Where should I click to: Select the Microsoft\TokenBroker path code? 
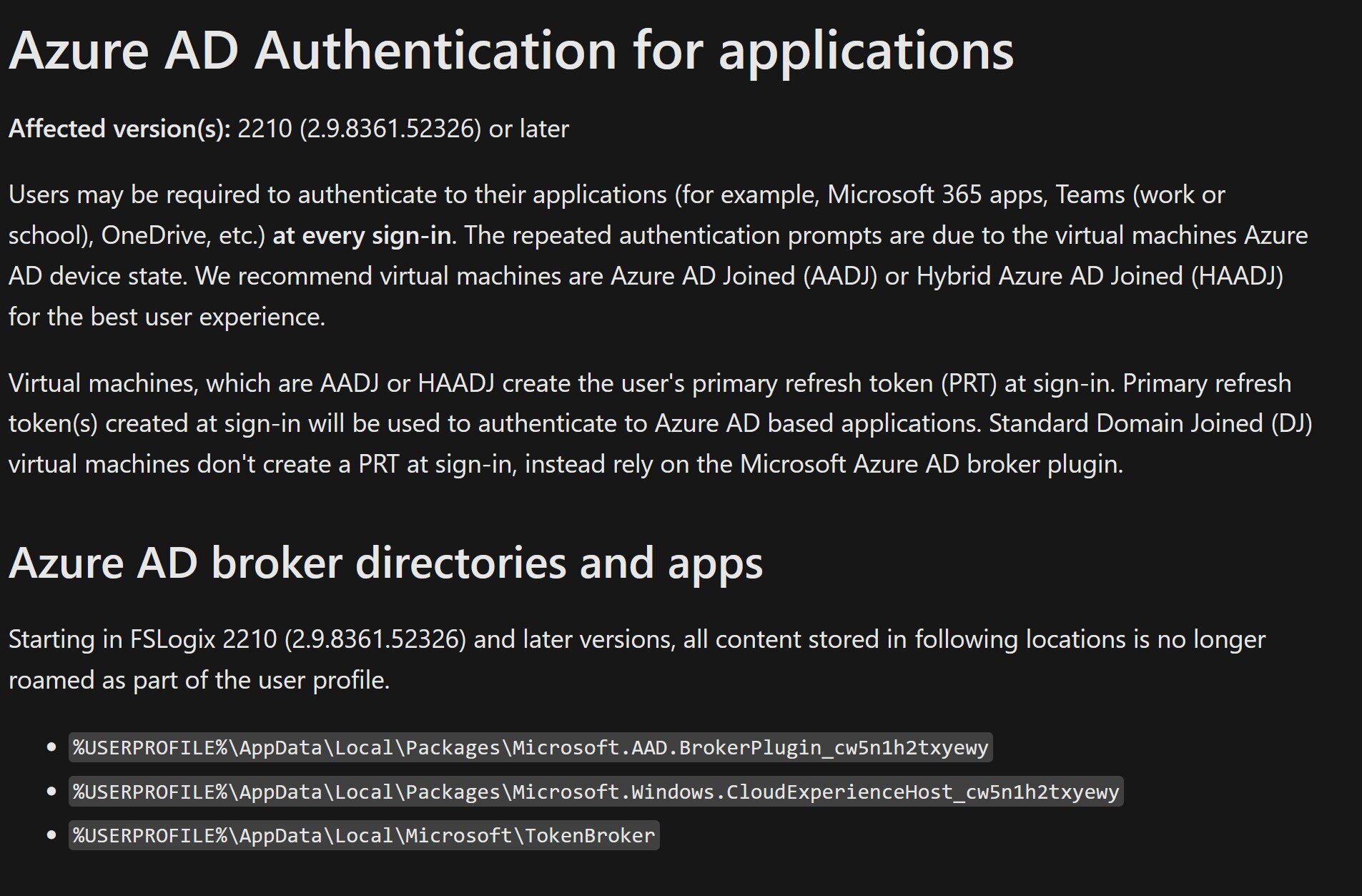[x=364, y=835]
